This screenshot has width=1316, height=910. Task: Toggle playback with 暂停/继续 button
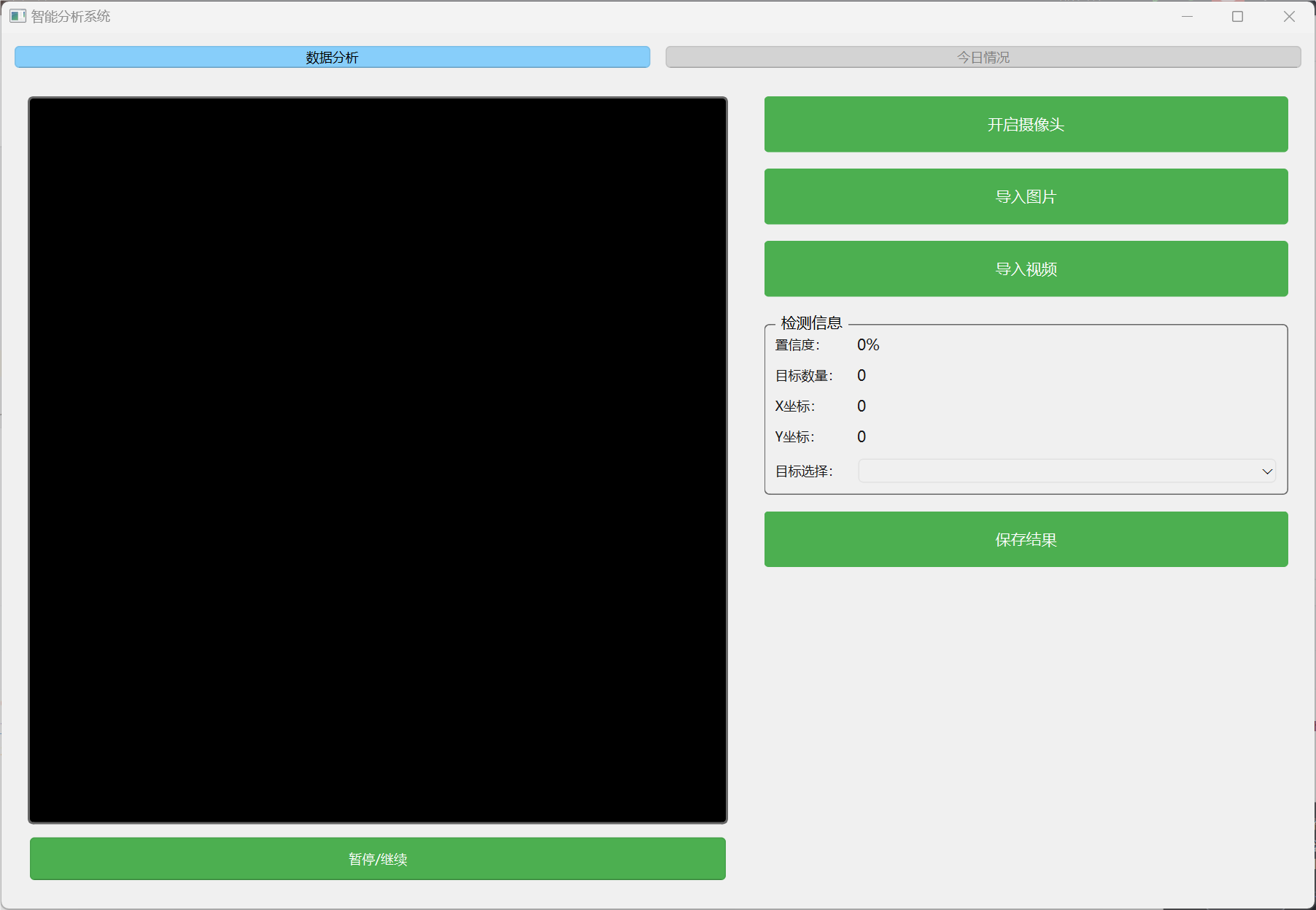pyautogui.click(x=378, y=859)
